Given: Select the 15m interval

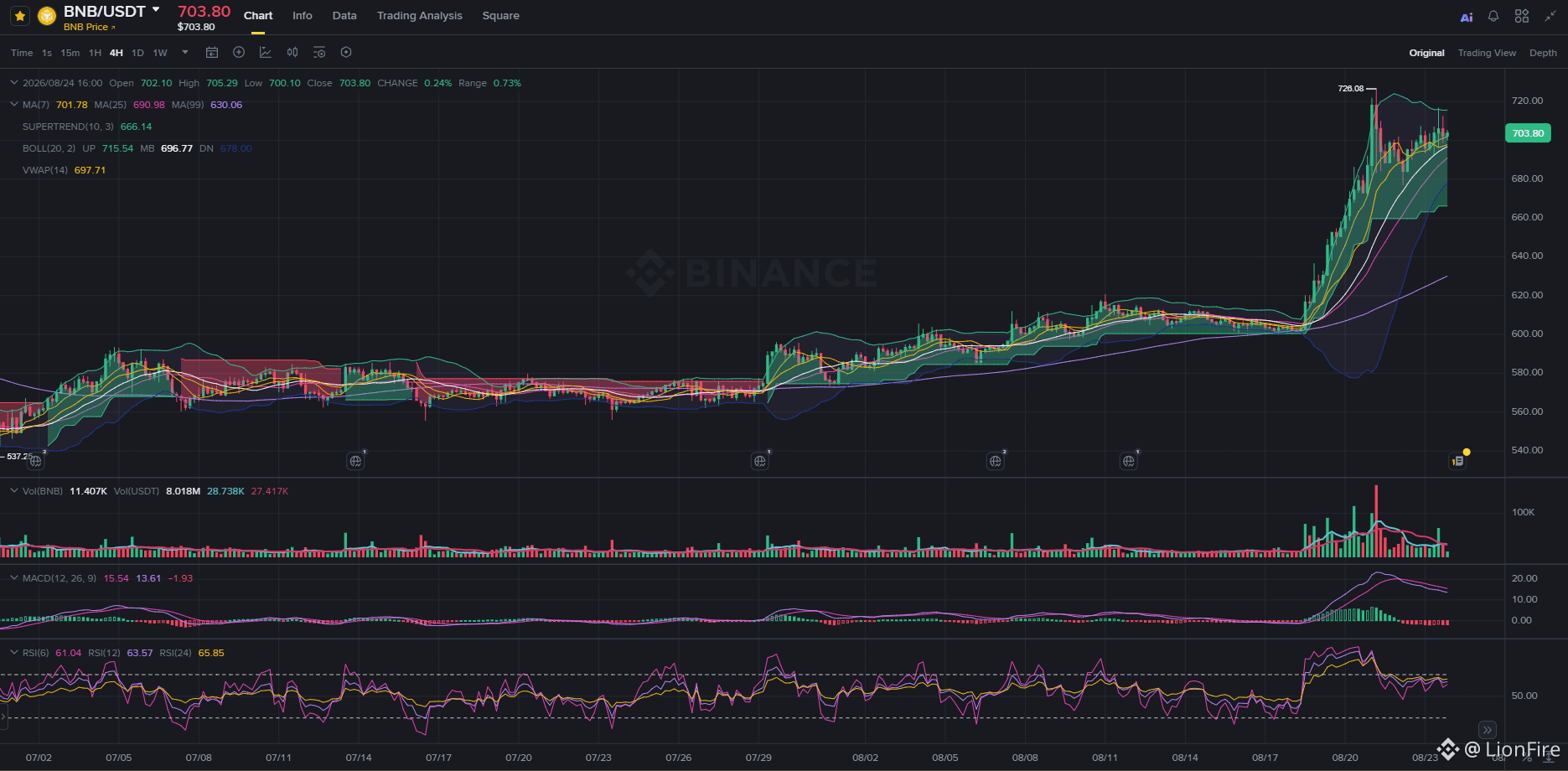Looking at the screenshot, I should (x=70, y=53).
